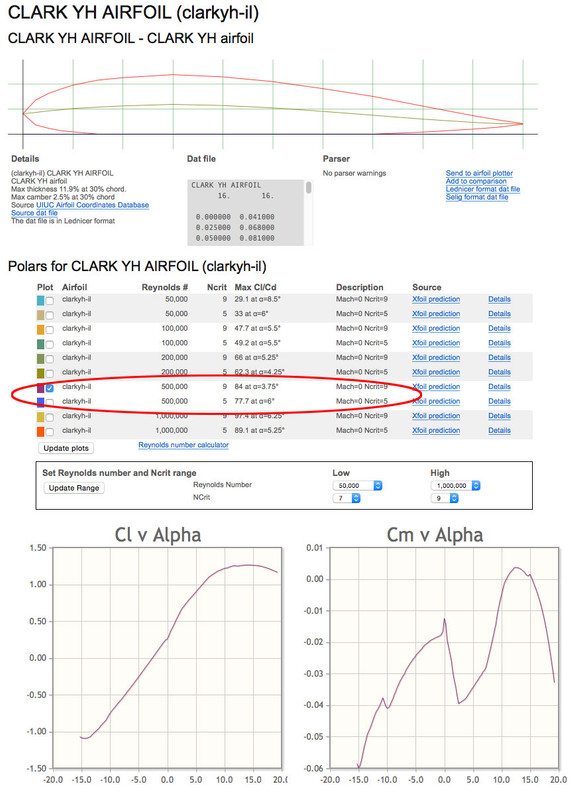The height and width of the screenshot is (800, 585).
Task: Open the Source dat file link
Action: click(34, 213)
